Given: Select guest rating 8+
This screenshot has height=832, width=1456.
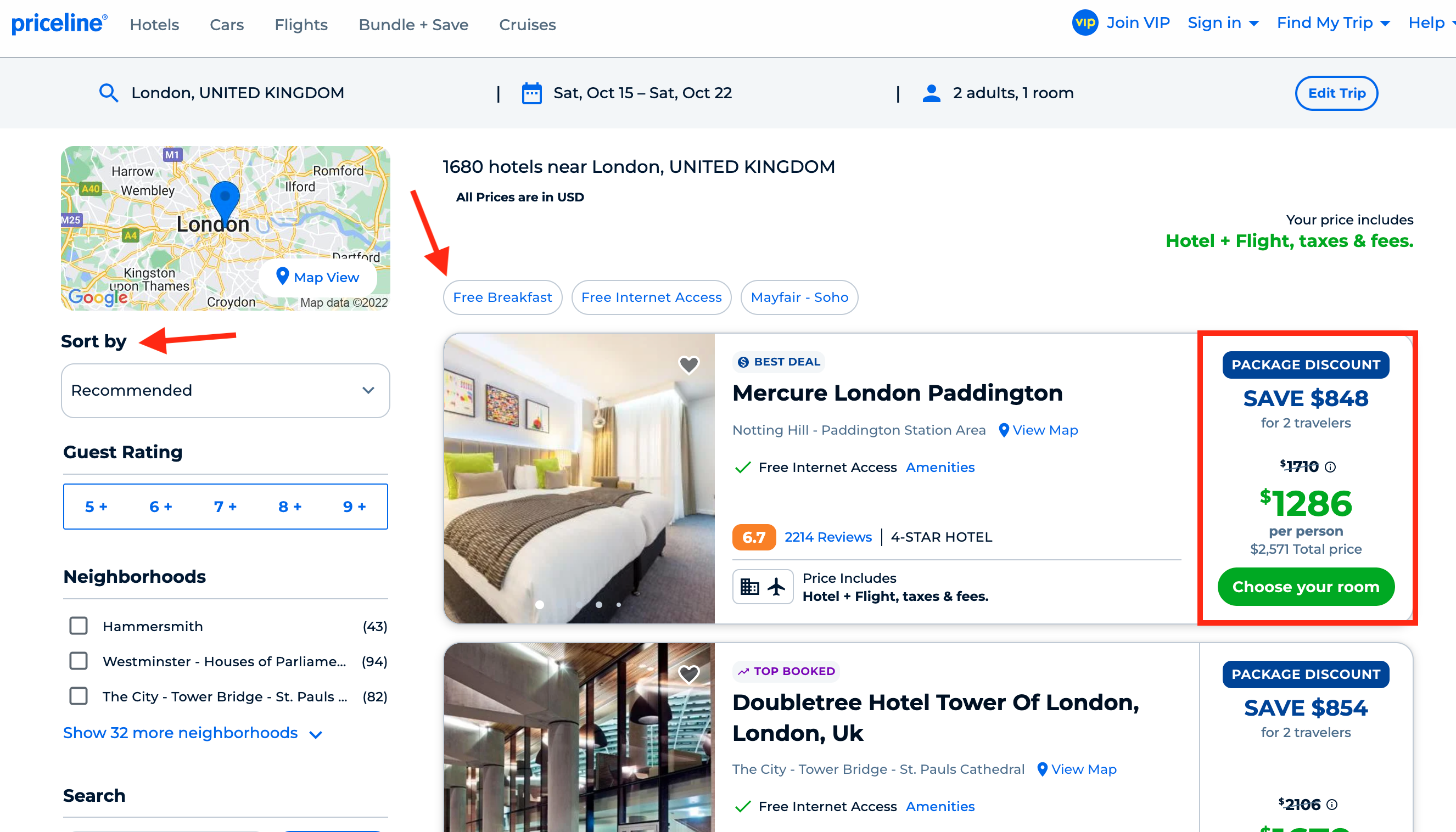Looking at the screenshot, I should point(290,507).
